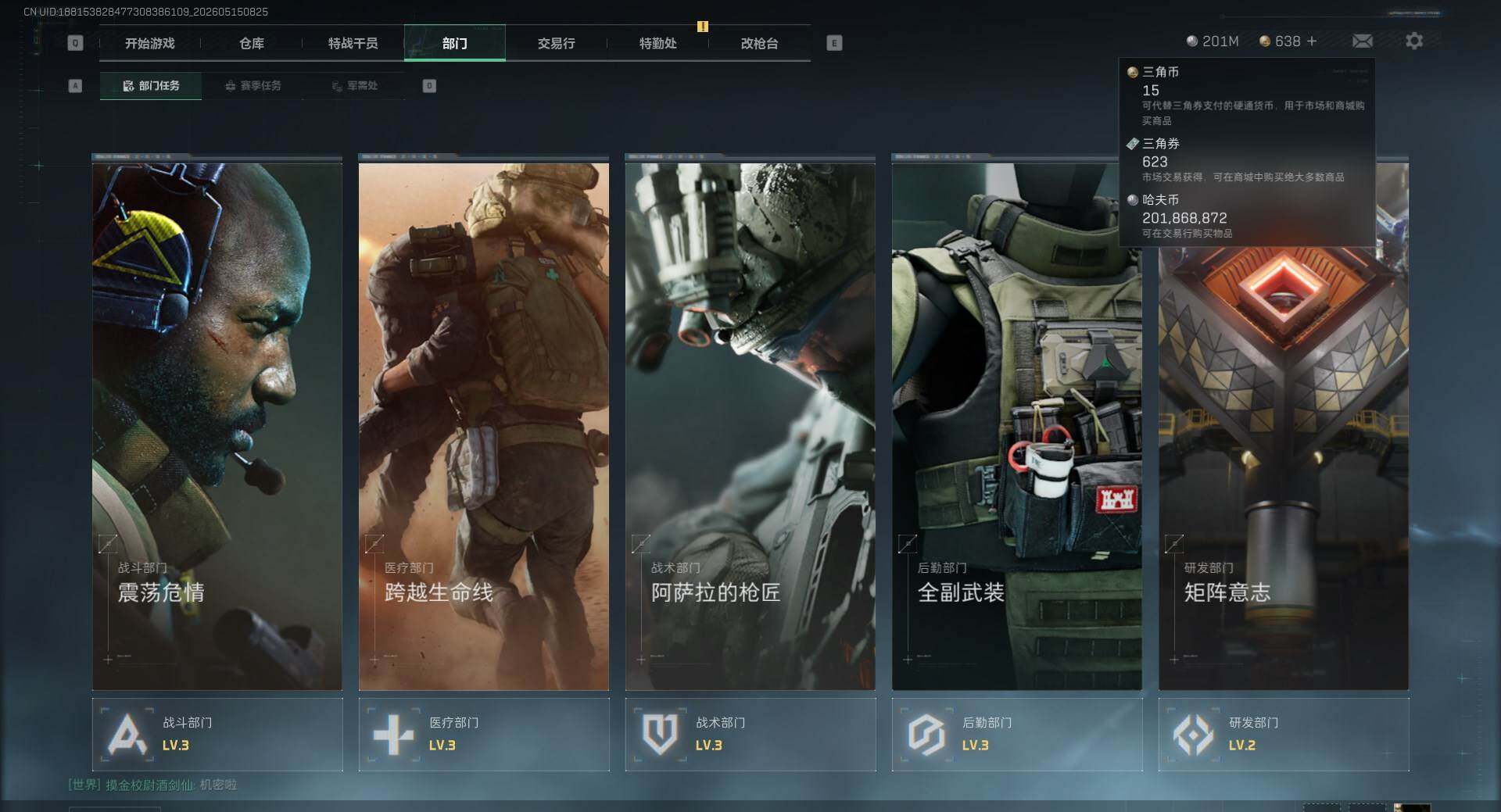Click the plus icon beside 638
Viewport: 1501px width, 812px height.
[1312, 41]
